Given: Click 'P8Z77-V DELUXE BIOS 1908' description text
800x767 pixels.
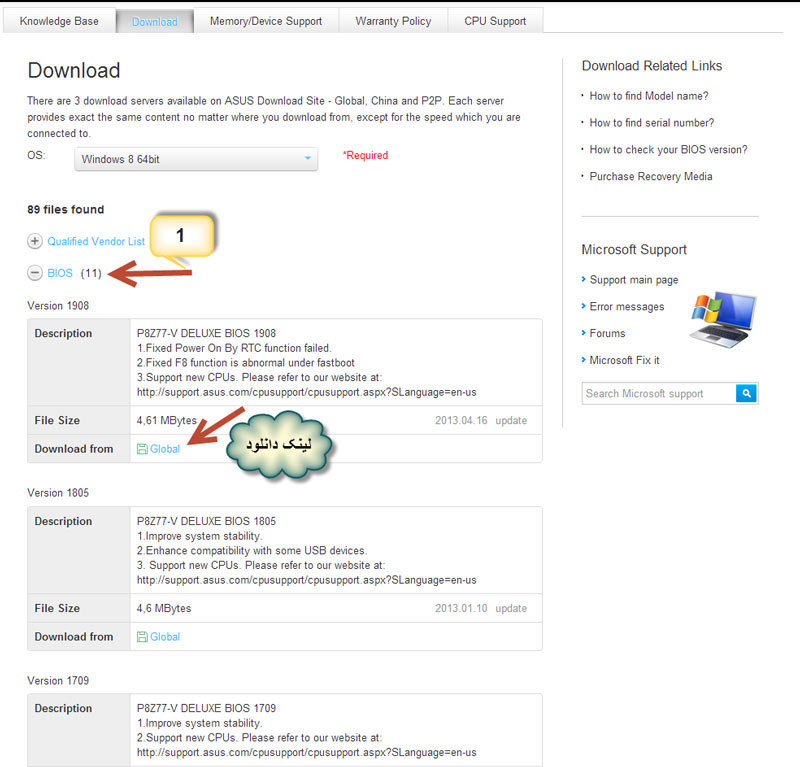Looking at the screenshot, I should [206, 333].
